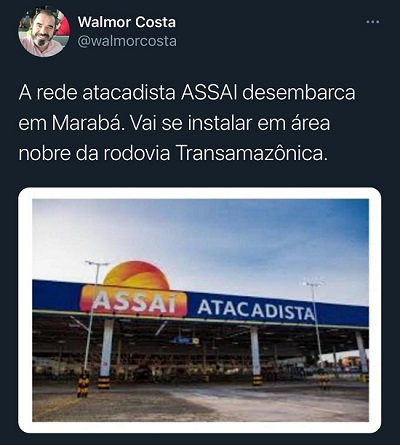Open the three-dot more options menu
The width and height of the screenshot is (400, 445).
[372, 22]
